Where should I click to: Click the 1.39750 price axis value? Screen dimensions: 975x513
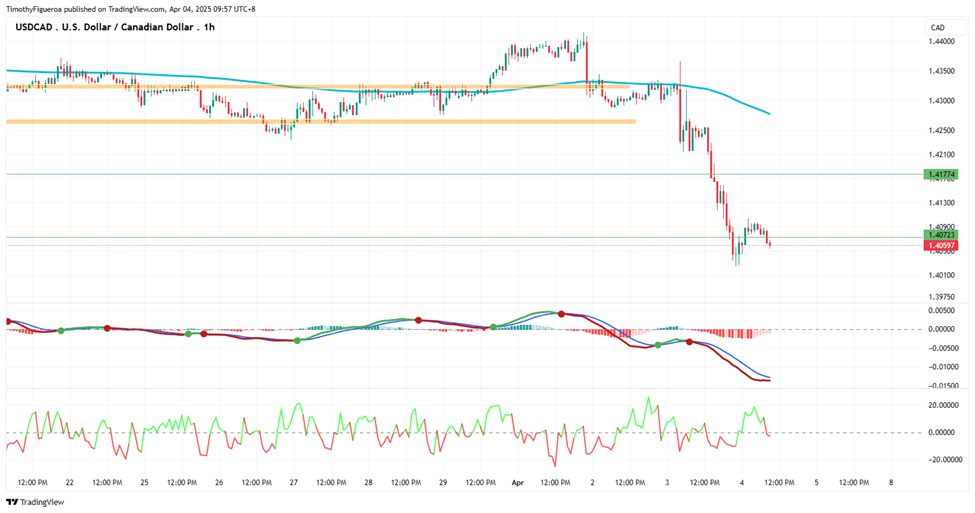pos(941,297)
